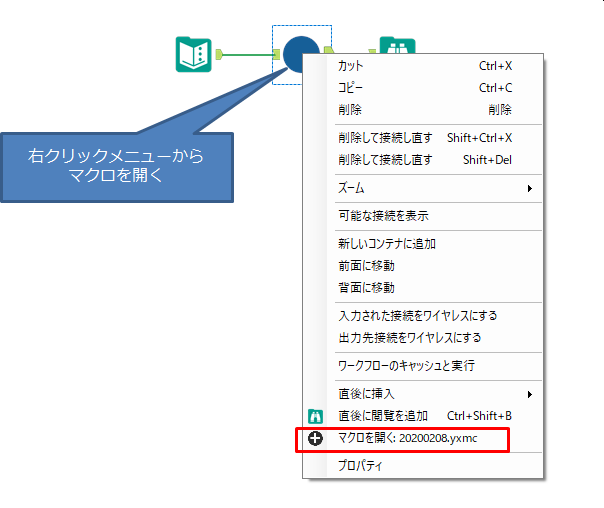Click binoculars icon beside 直後に閲覧を追加
Viewport: 604px width, 508px height.
[x=316, y=415]
